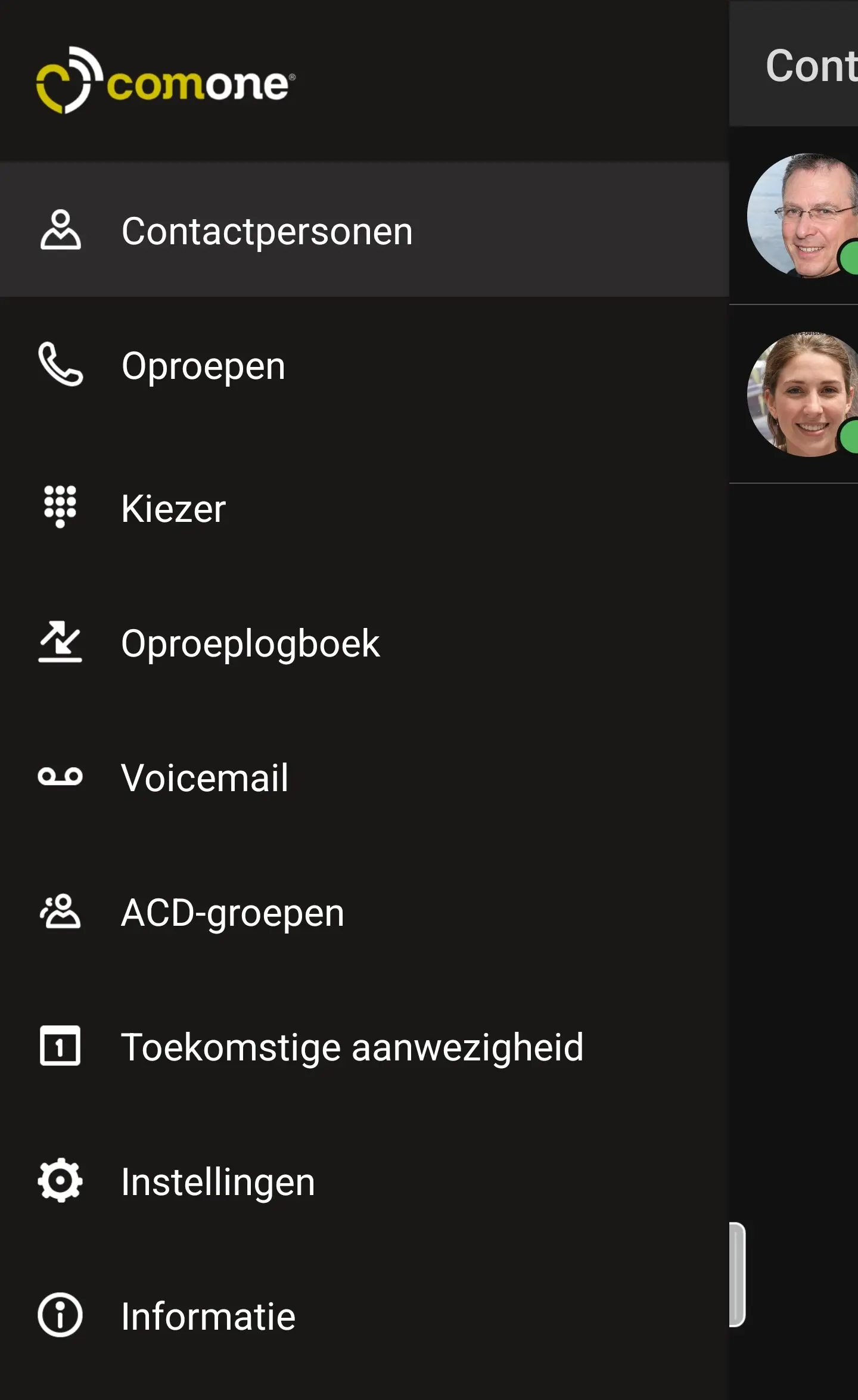The image size is (858, 1400).
Task: Go to Oproeplogboek
Action: tap(250, 643)
